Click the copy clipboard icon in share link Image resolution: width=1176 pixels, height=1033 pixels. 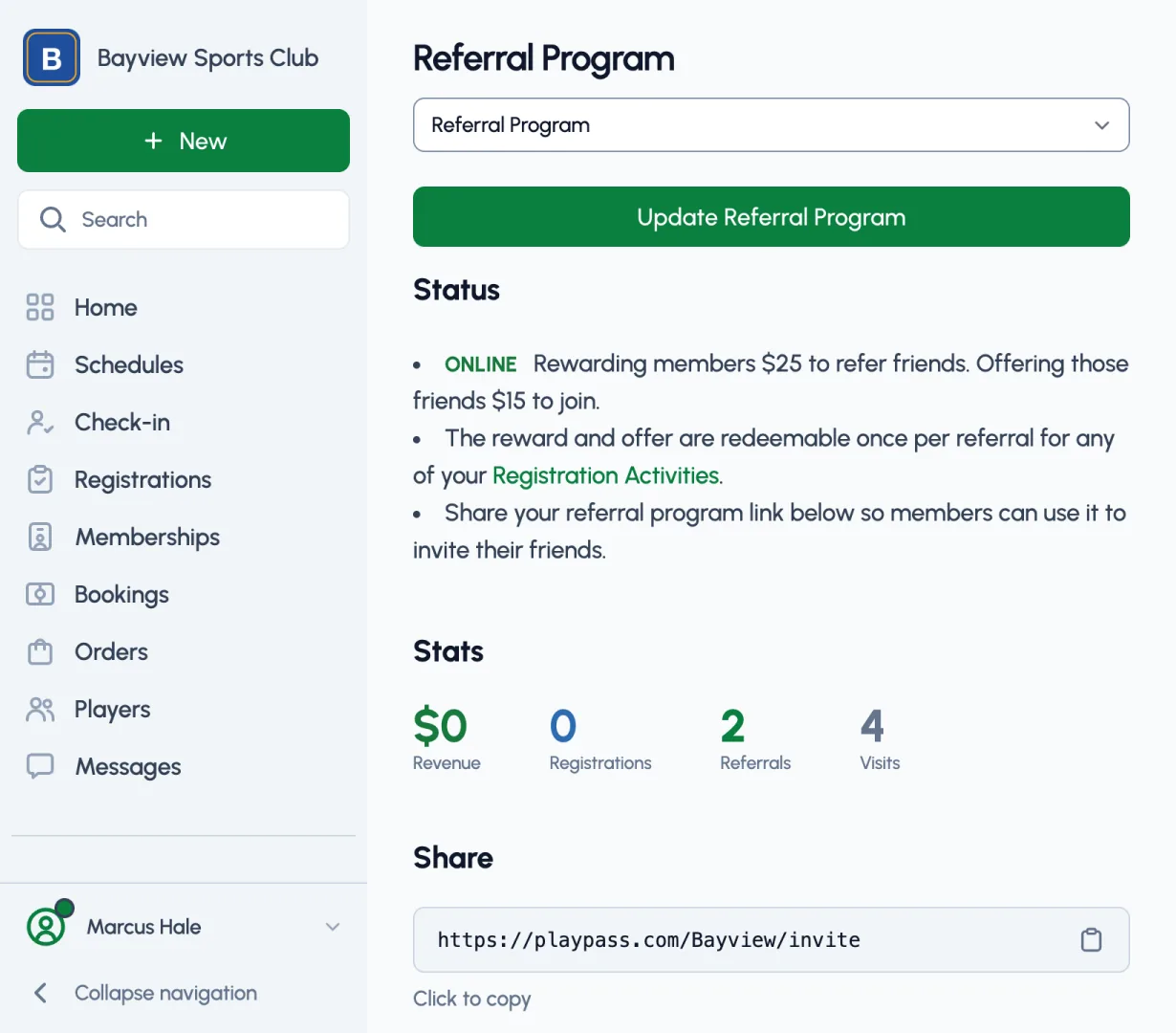pos(1091,939)
